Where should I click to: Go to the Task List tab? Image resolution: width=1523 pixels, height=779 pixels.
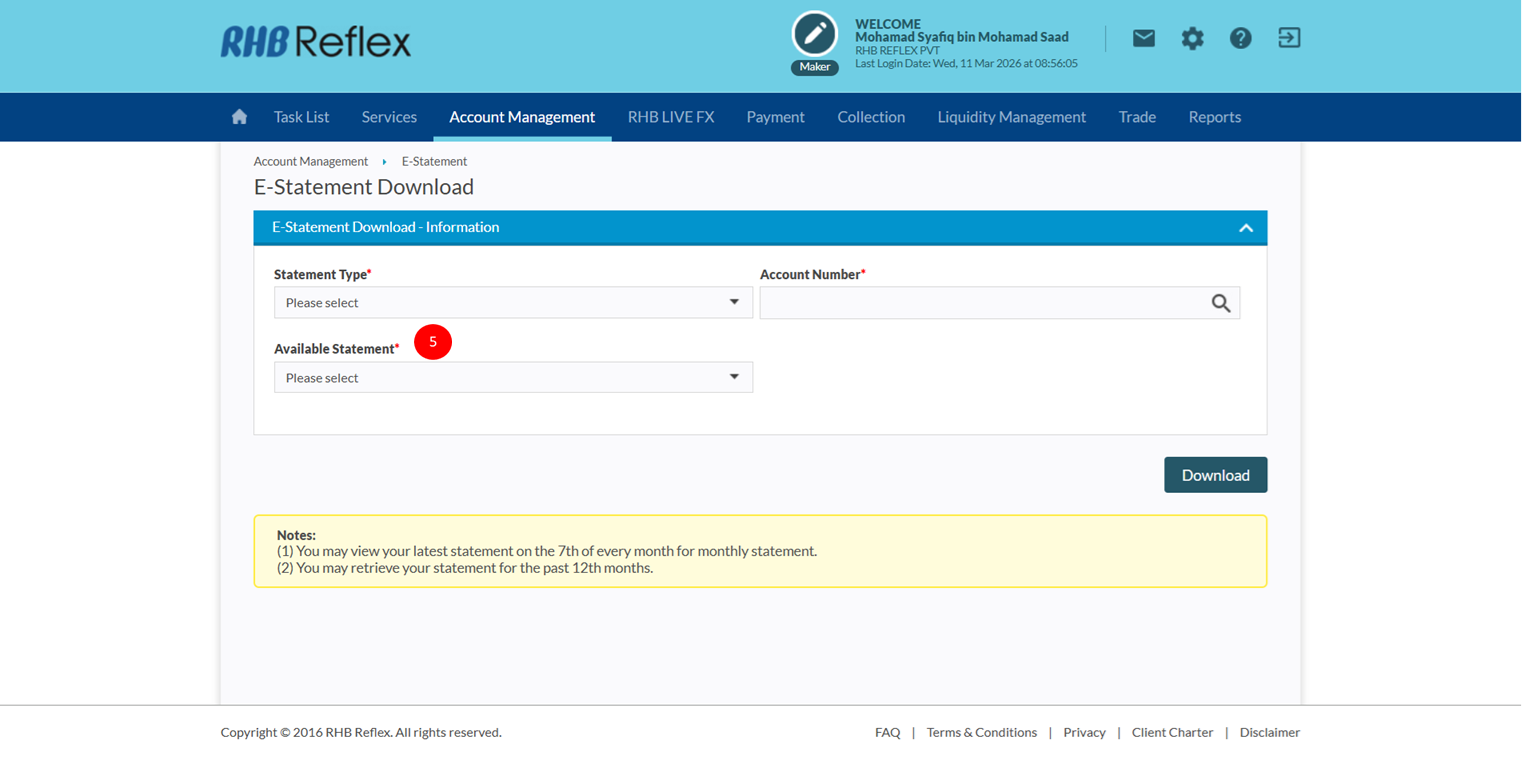tap(301, 117)
